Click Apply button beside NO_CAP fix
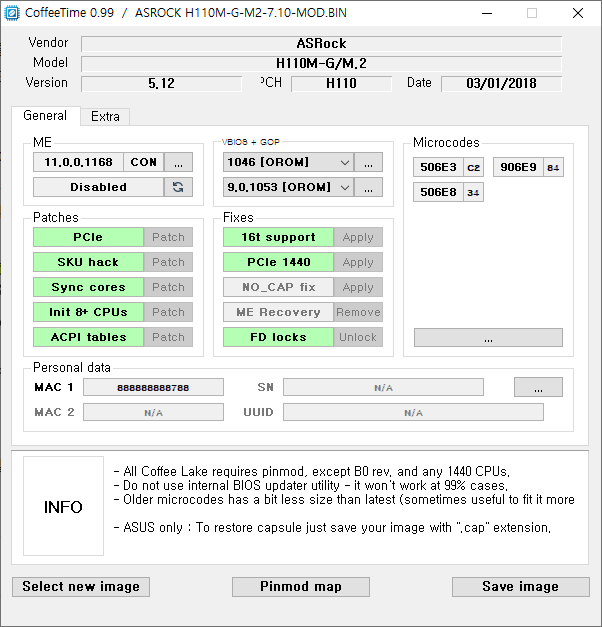Image resolution: width=602 pixels, height=627 pixels. [358, 287]
